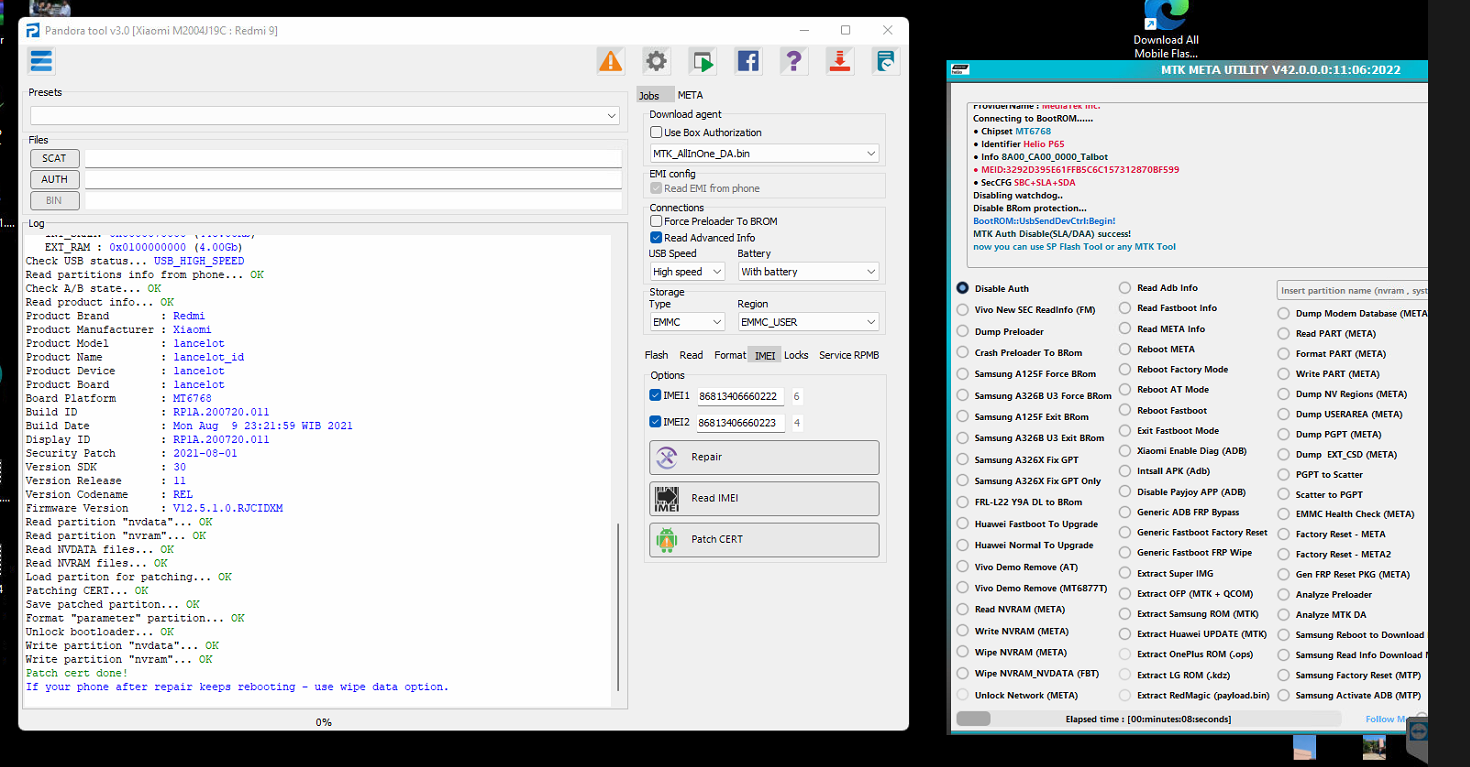This screenshot has width=1470, height=767.
Task: Open USB Speed dropdown
Action: (x=686, y=272)
